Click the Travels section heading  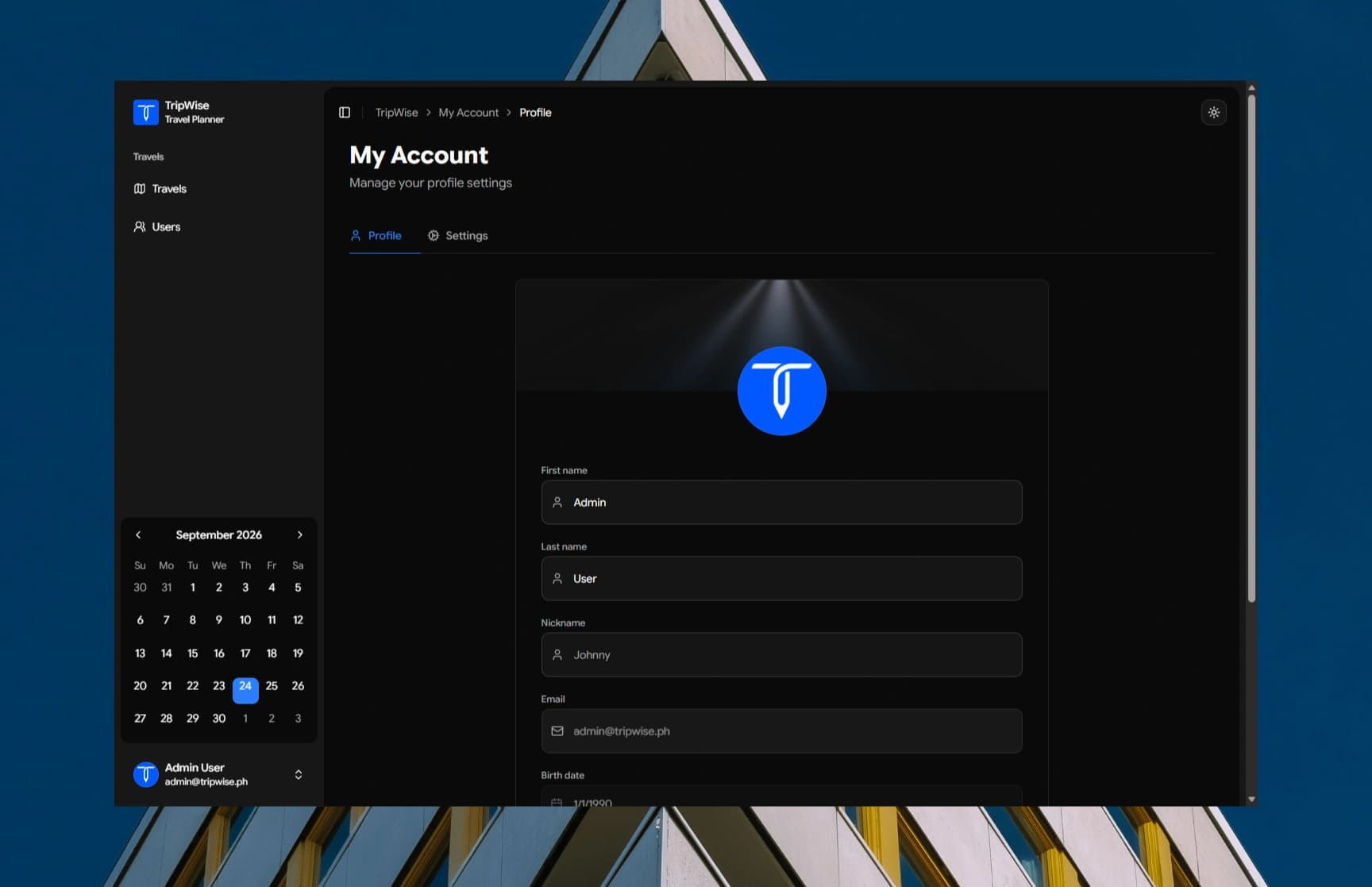pos(148,157)
